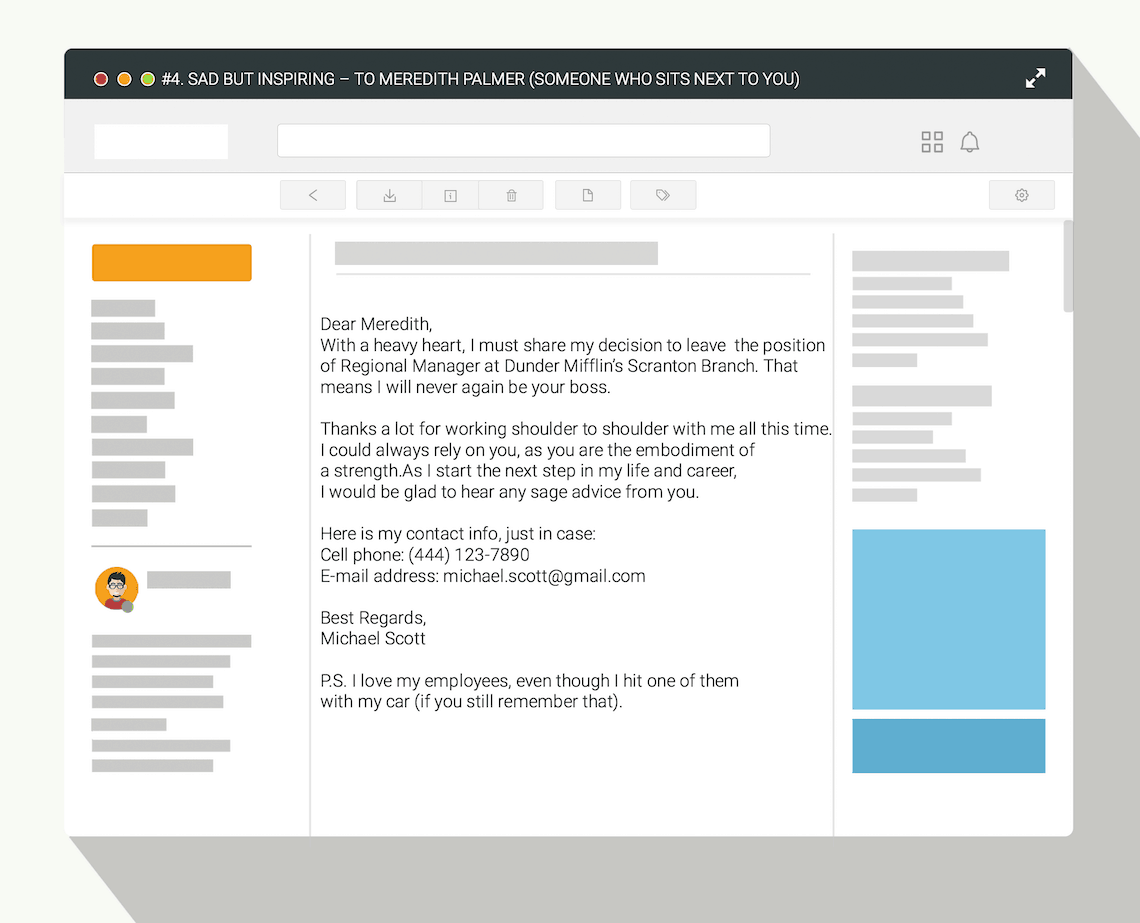Click the green window dot in title bar

[148, 79]
